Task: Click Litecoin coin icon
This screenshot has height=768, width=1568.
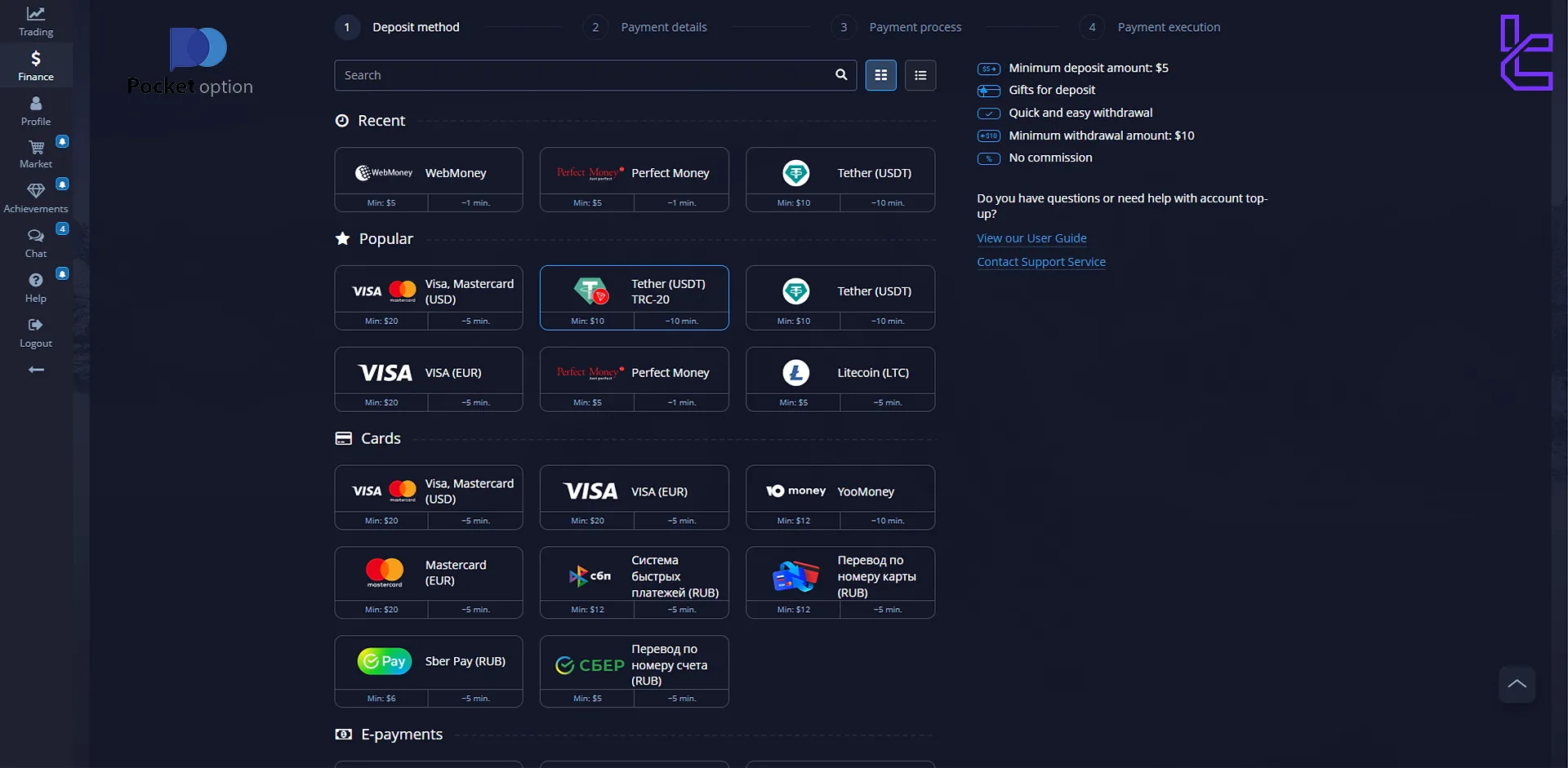Action: point(796,373)
